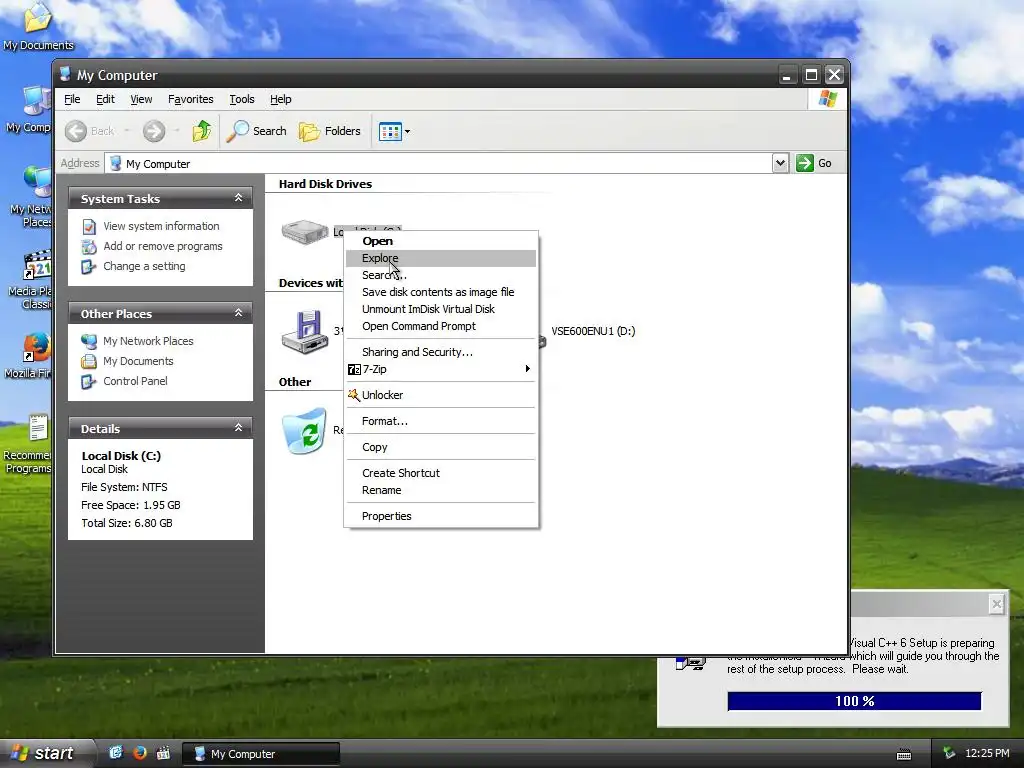Screen dimensions: 1024x768
Task: Open the File menu
Action: tap(72, 99)
